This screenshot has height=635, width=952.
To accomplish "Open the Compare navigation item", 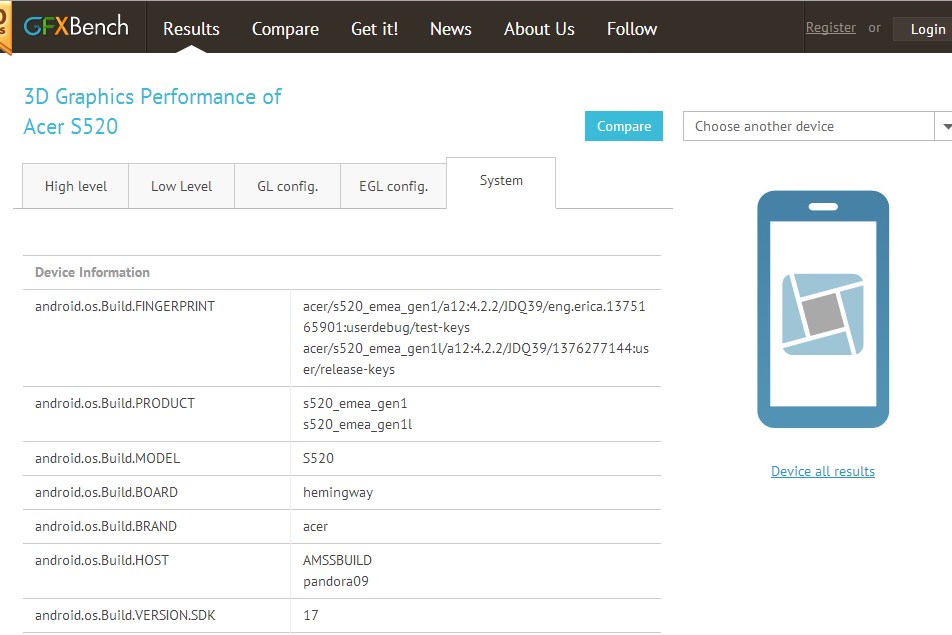I will (285, 29).
